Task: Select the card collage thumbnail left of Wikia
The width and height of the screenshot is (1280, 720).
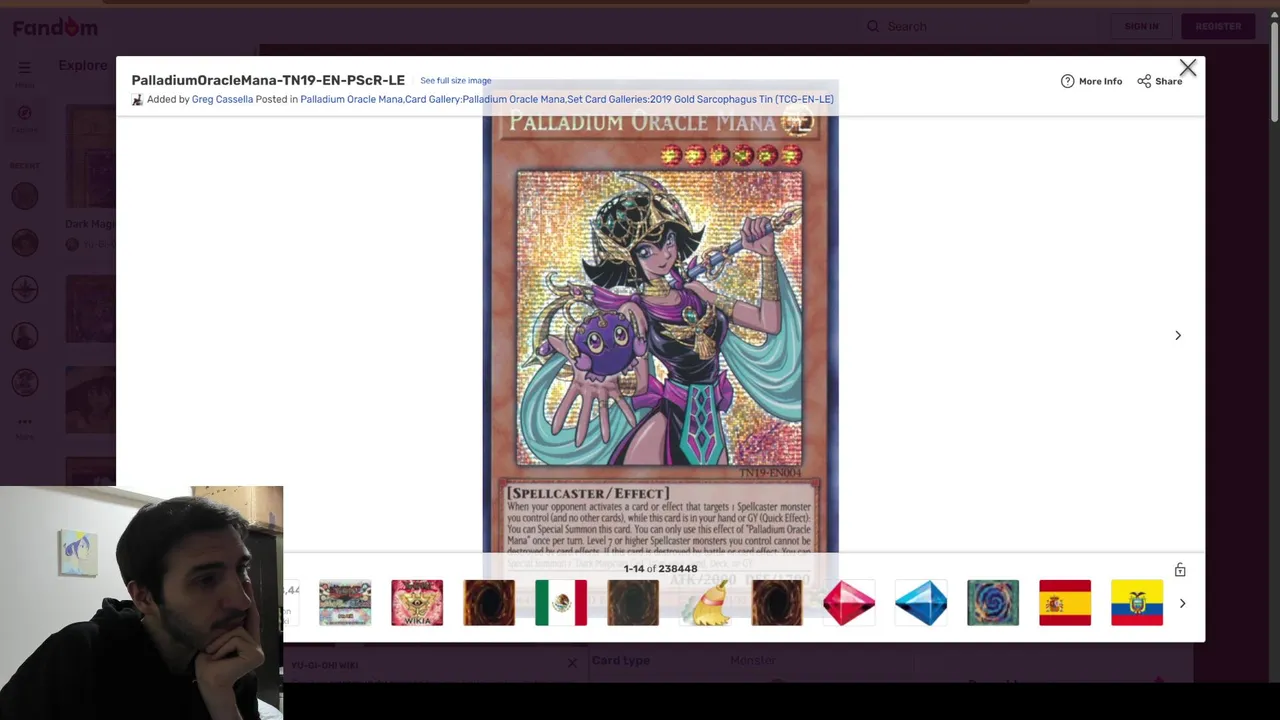Action: point(345,603)
